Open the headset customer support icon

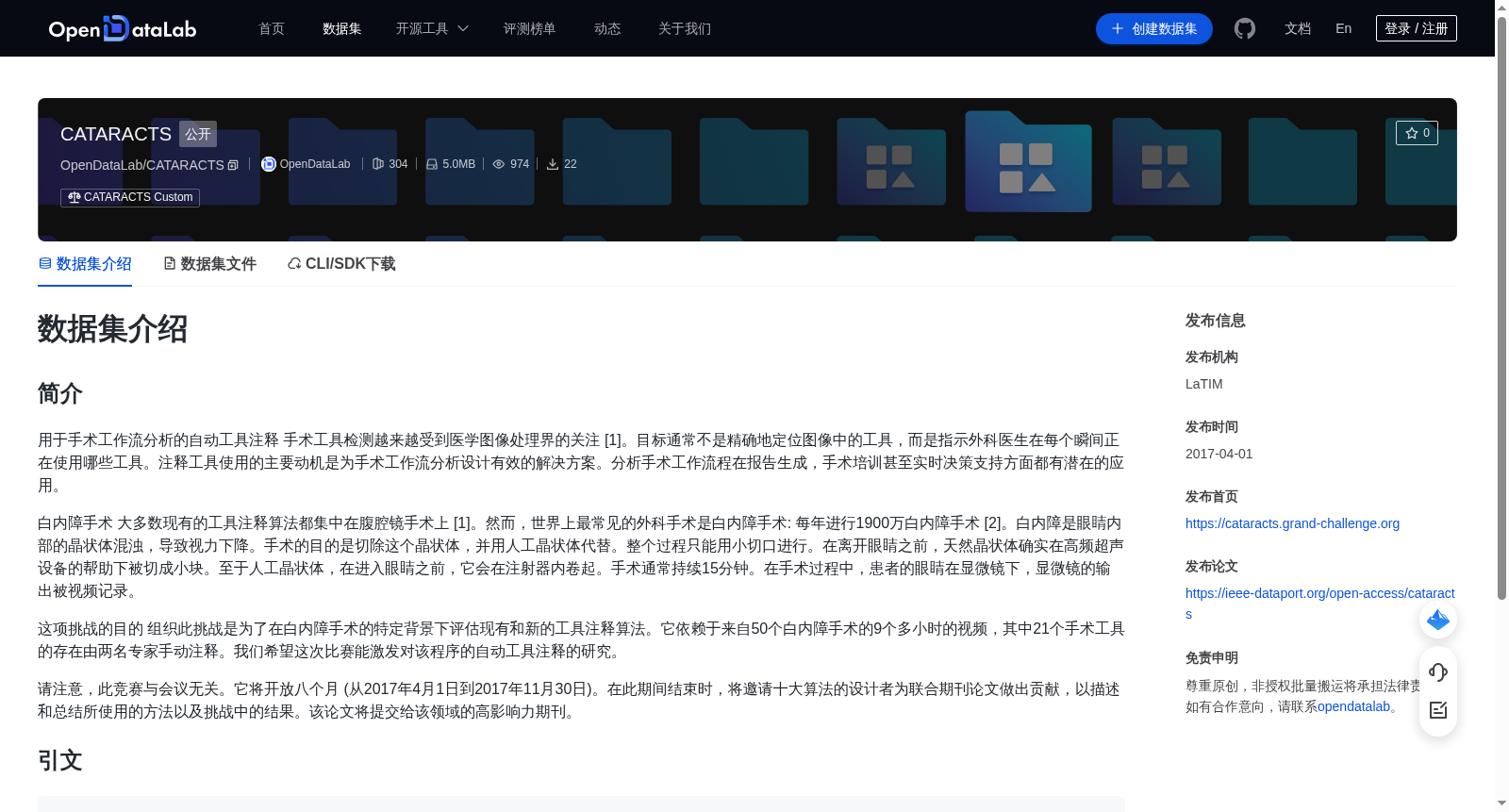(x=1438, y=672)
